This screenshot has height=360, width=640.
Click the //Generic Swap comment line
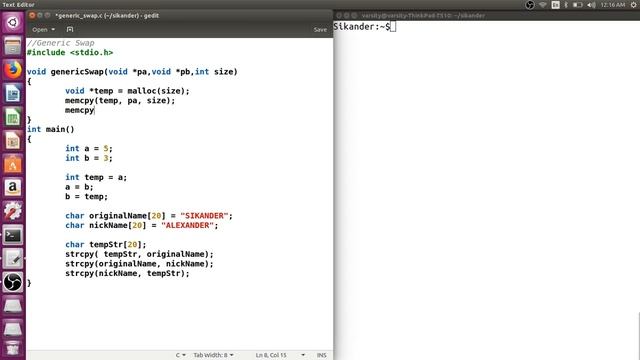pyautogui.click(x=60, y=43)
